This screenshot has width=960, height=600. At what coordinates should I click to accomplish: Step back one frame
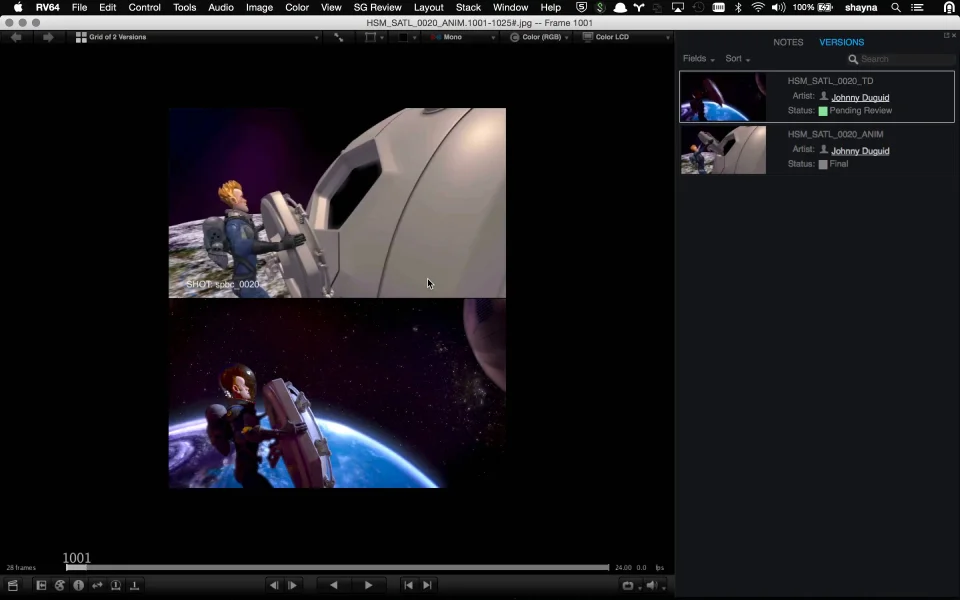(274, 585)
